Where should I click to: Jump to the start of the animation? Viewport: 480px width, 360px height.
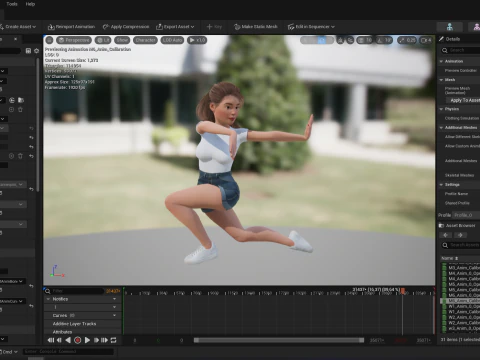click(x=51, y=340)
